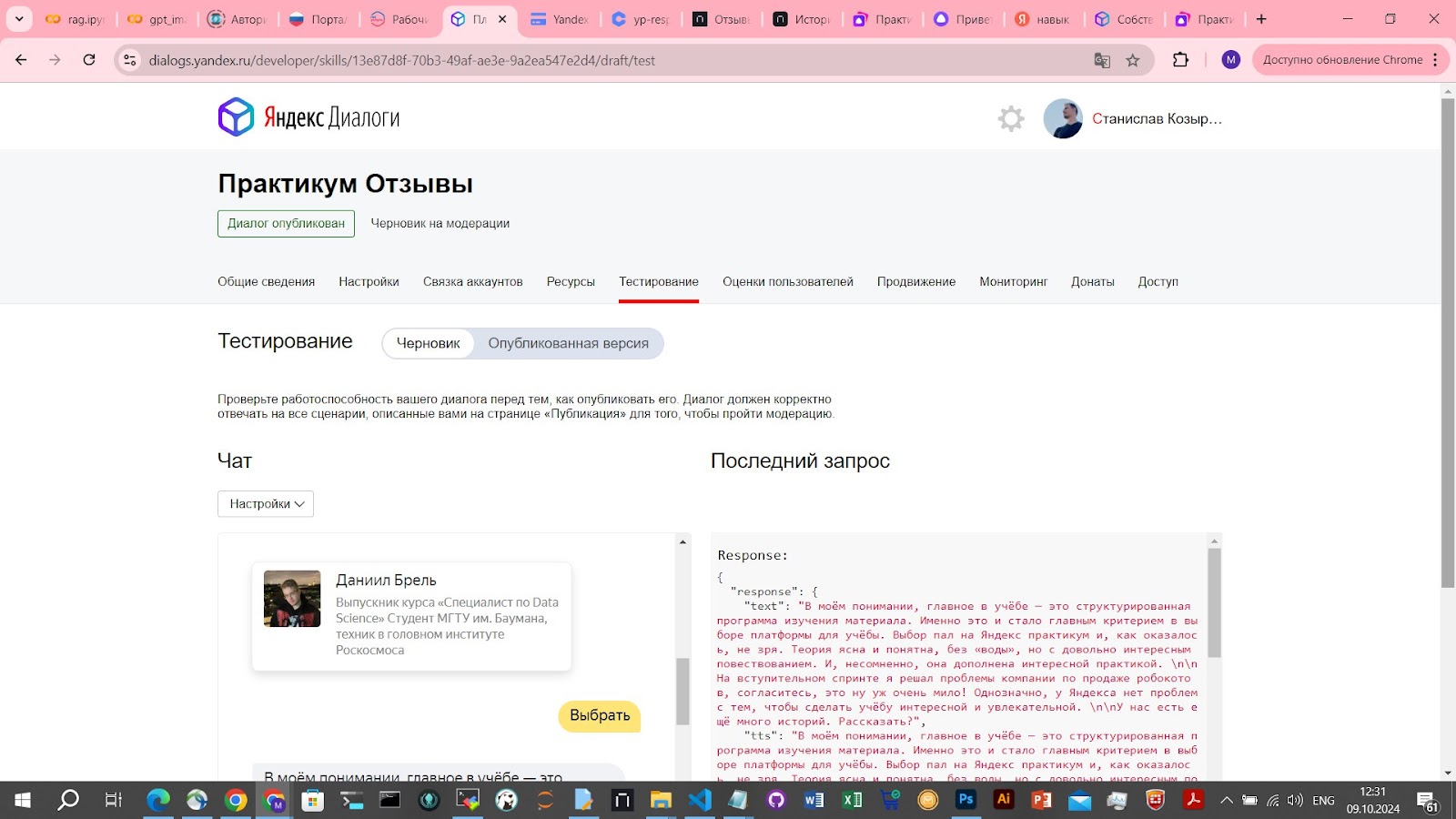
Task: Go back to the previous page
Action: coord(21,60)
